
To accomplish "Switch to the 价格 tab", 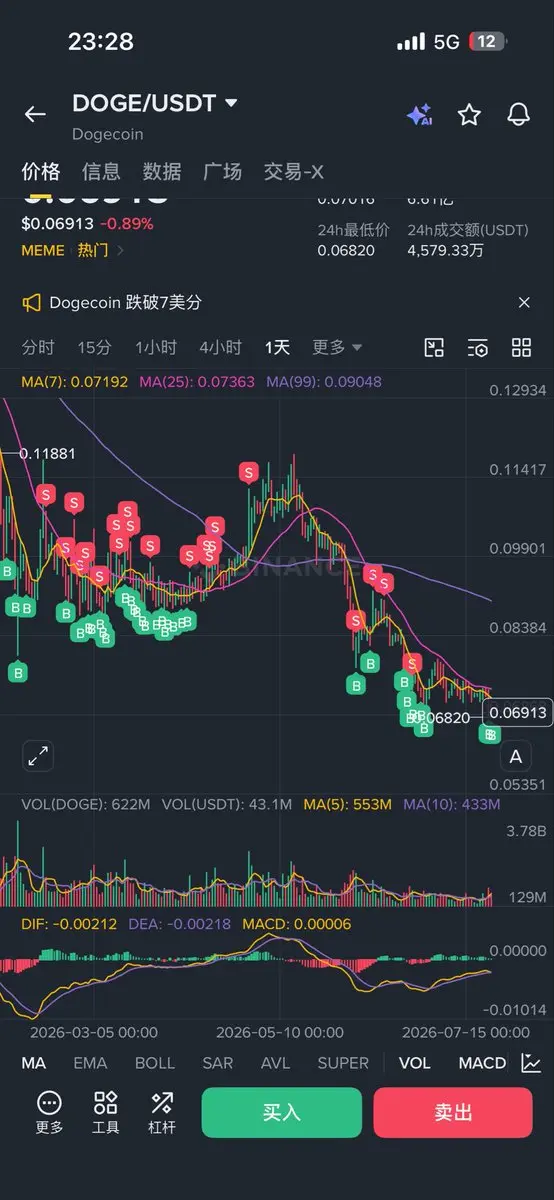I will tap(41, 171).
